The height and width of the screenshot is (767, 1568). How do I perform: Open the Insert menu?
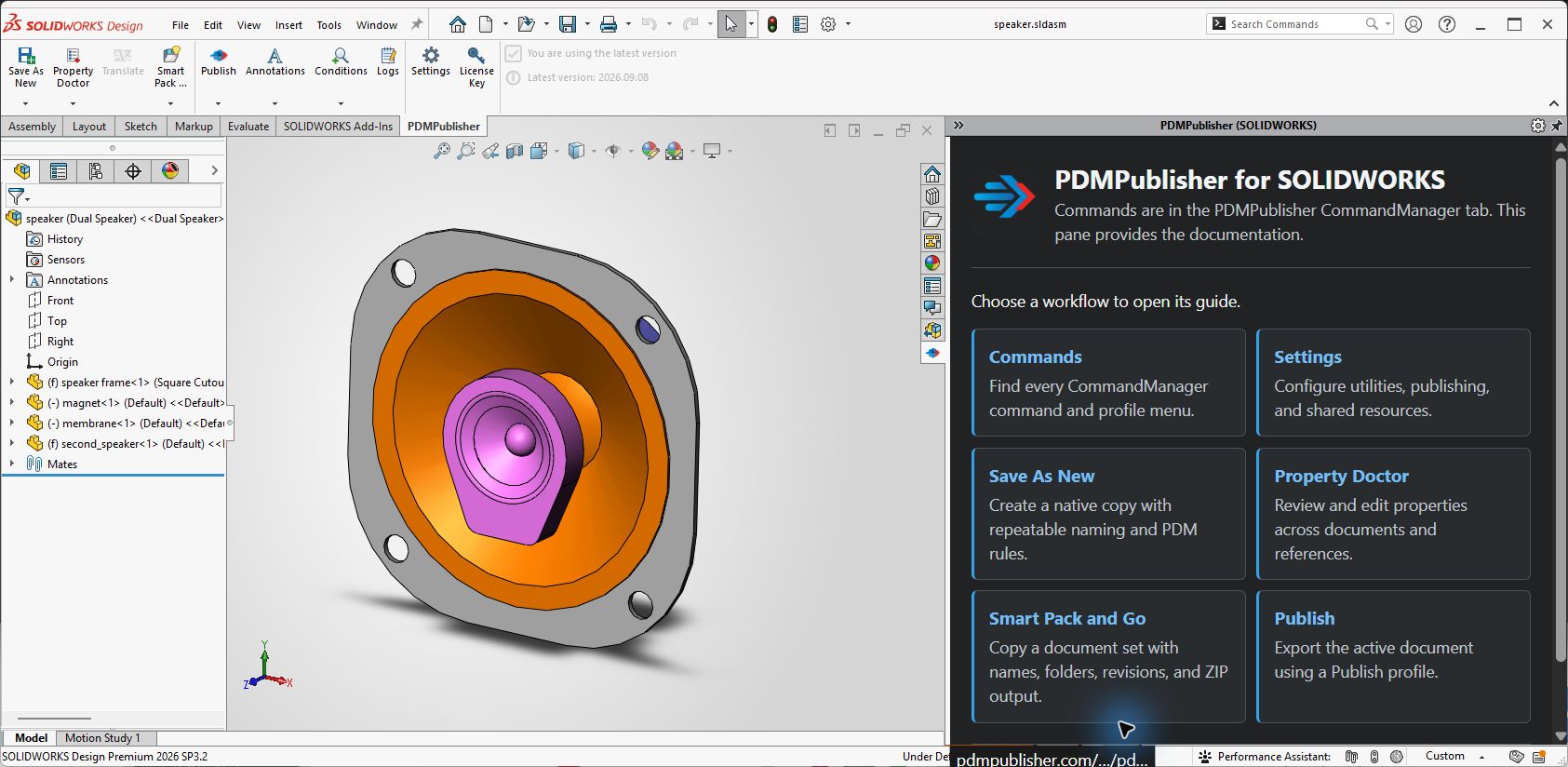click(288, 25)
